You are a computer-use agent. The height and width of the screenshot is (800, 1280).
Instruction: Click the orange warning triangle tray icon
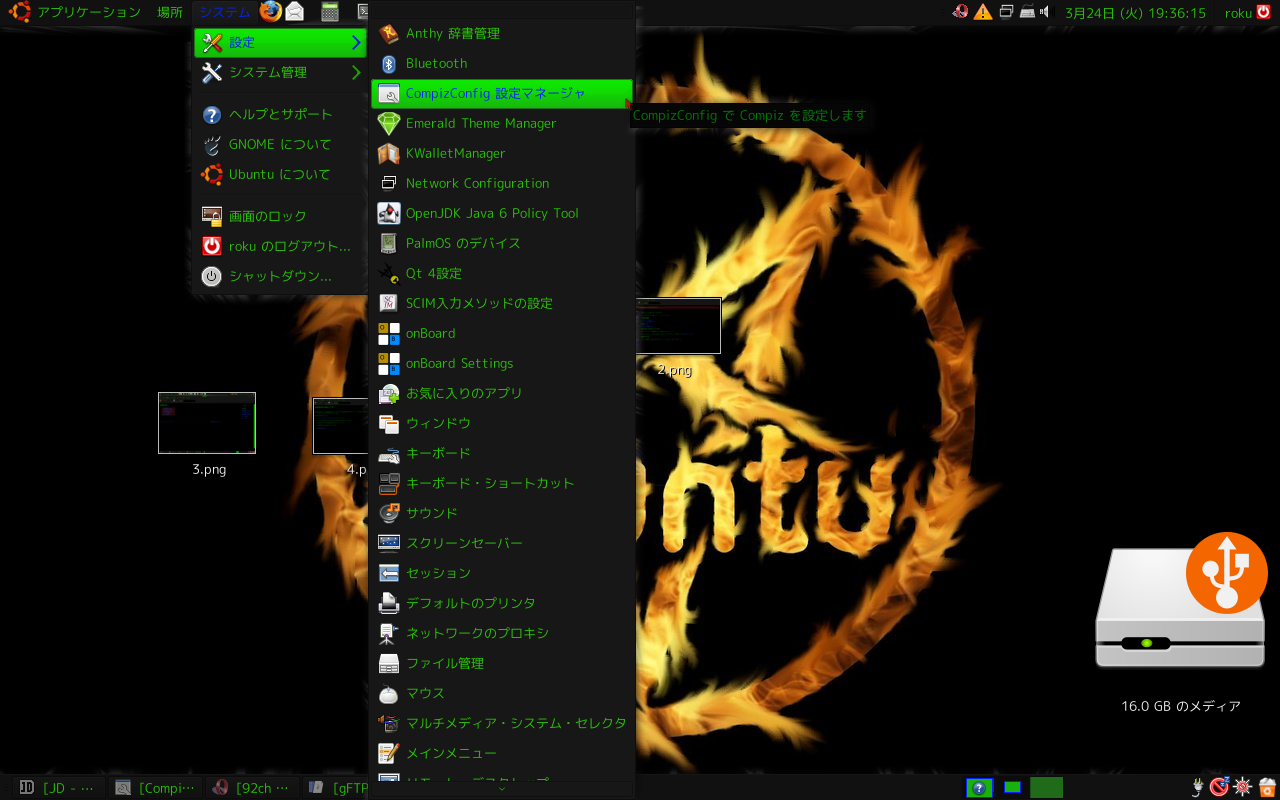984,12
